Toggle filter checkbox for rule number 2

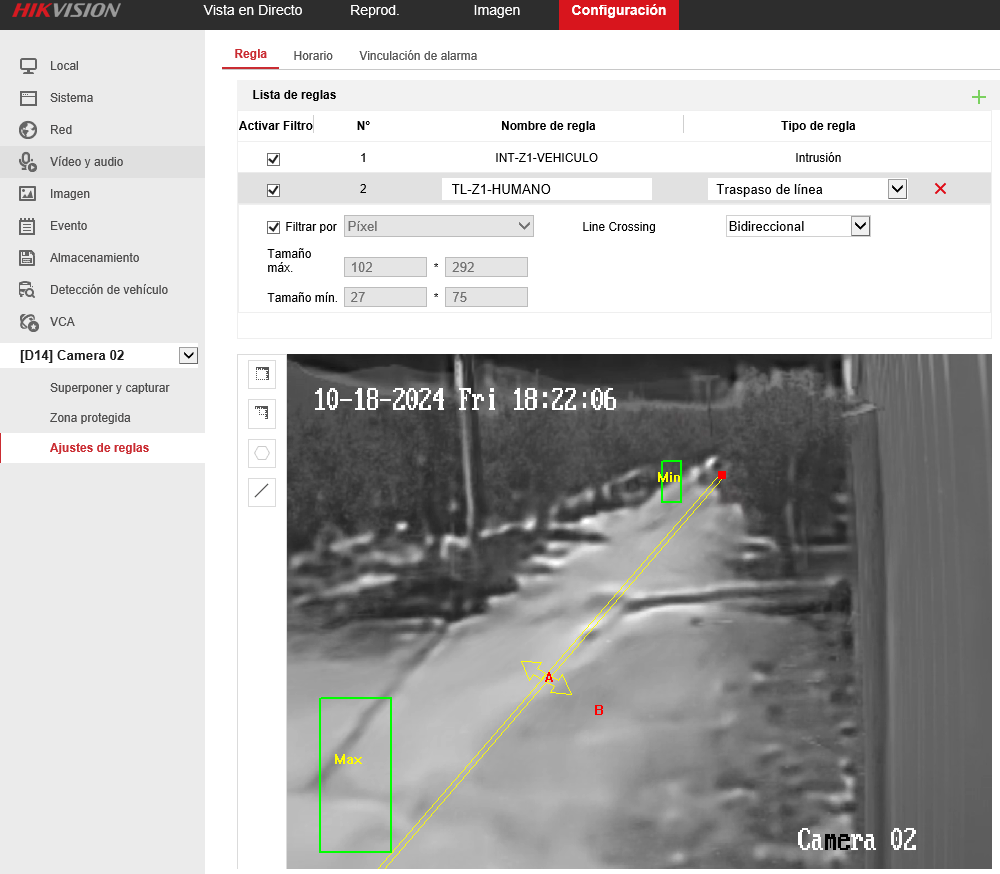273,190
